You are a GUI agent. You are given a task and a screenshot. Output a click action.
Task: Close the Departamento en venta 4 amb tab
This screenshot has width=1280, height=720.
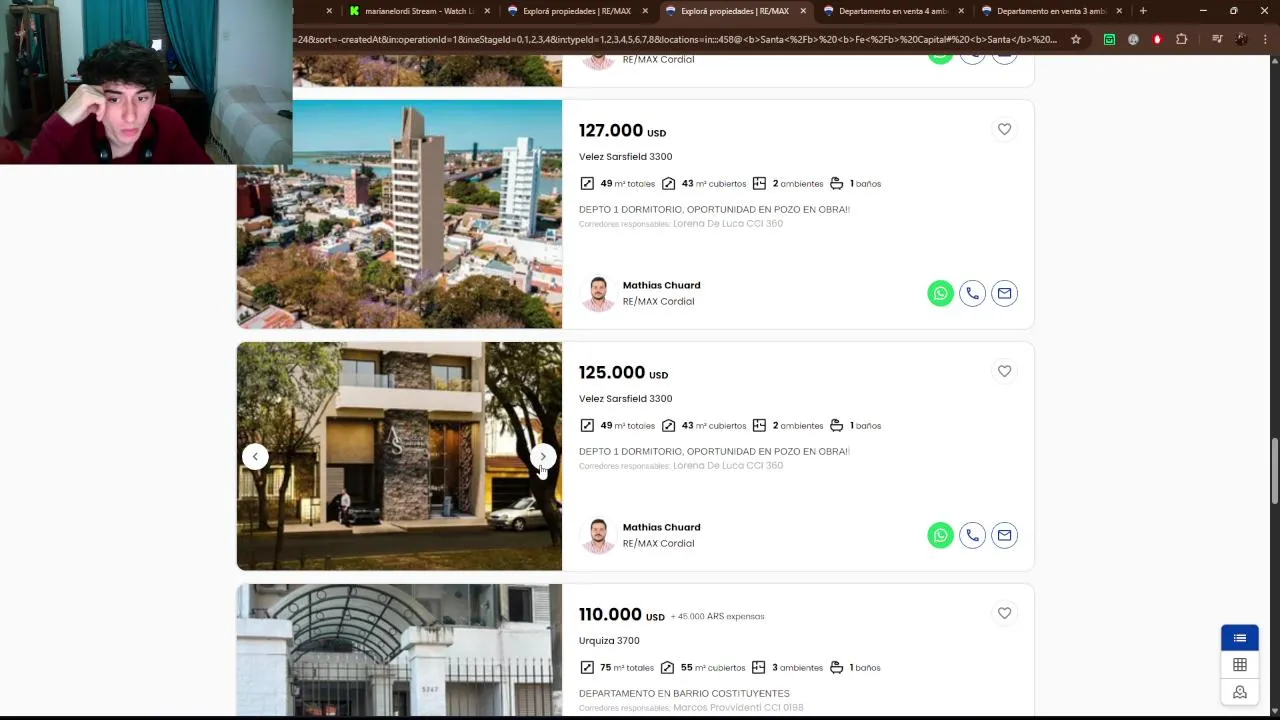(x=961, y=11)
